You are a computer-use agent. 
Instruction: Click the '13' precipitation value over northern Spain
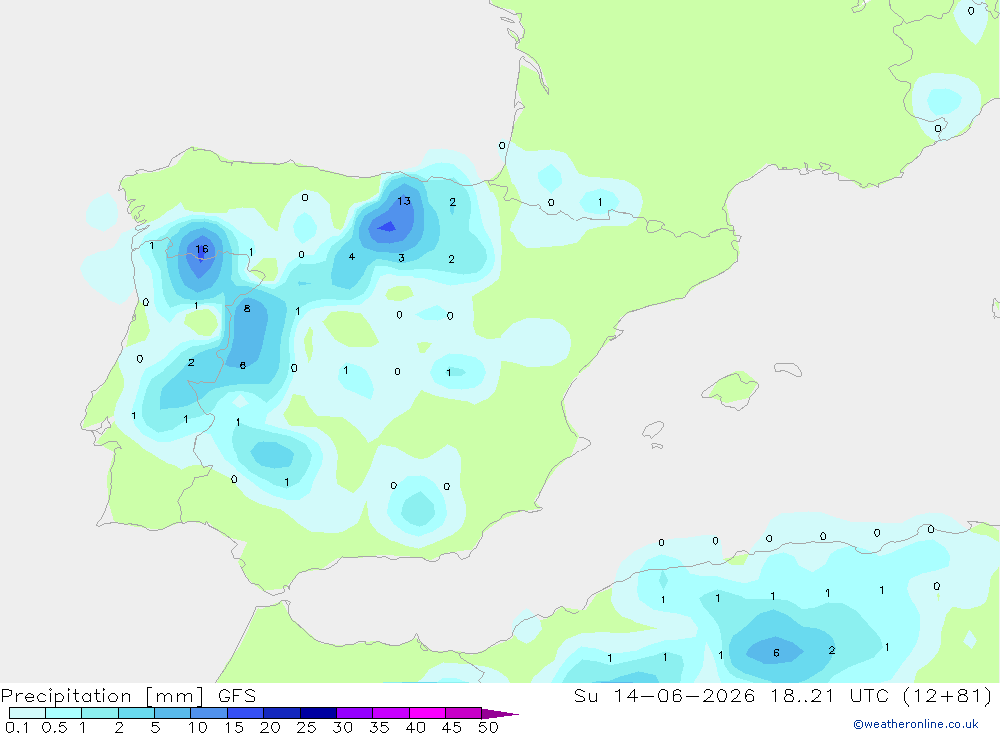tap(404, 201)
